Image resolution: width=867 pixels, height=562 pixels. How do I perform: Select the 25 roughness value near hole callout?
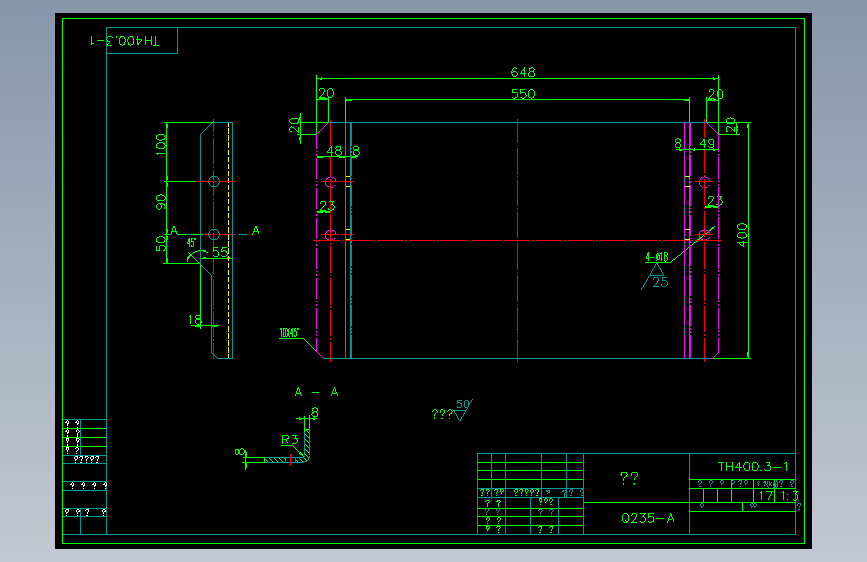click(660, 282)
